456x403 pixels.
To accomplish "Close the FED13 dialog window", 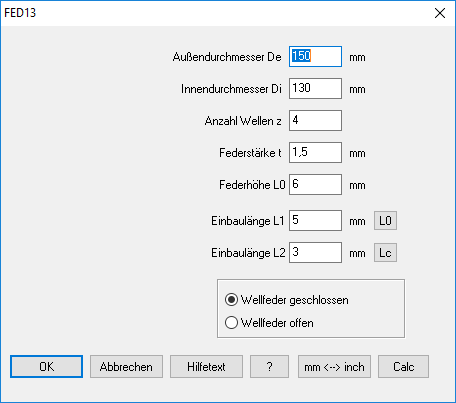I will click(440, 13).
